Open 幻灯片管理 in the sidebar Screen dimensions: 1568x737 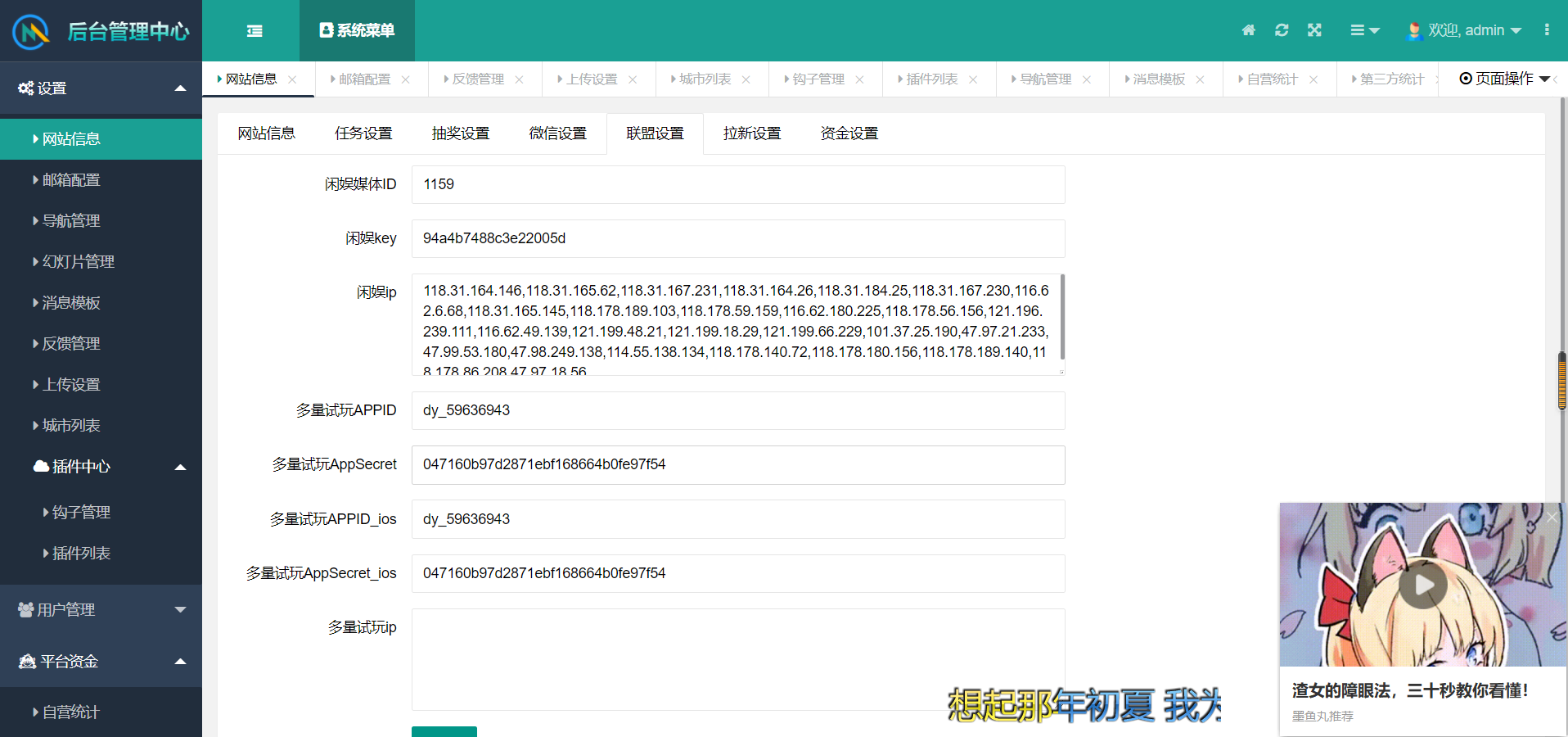(78, 262)
